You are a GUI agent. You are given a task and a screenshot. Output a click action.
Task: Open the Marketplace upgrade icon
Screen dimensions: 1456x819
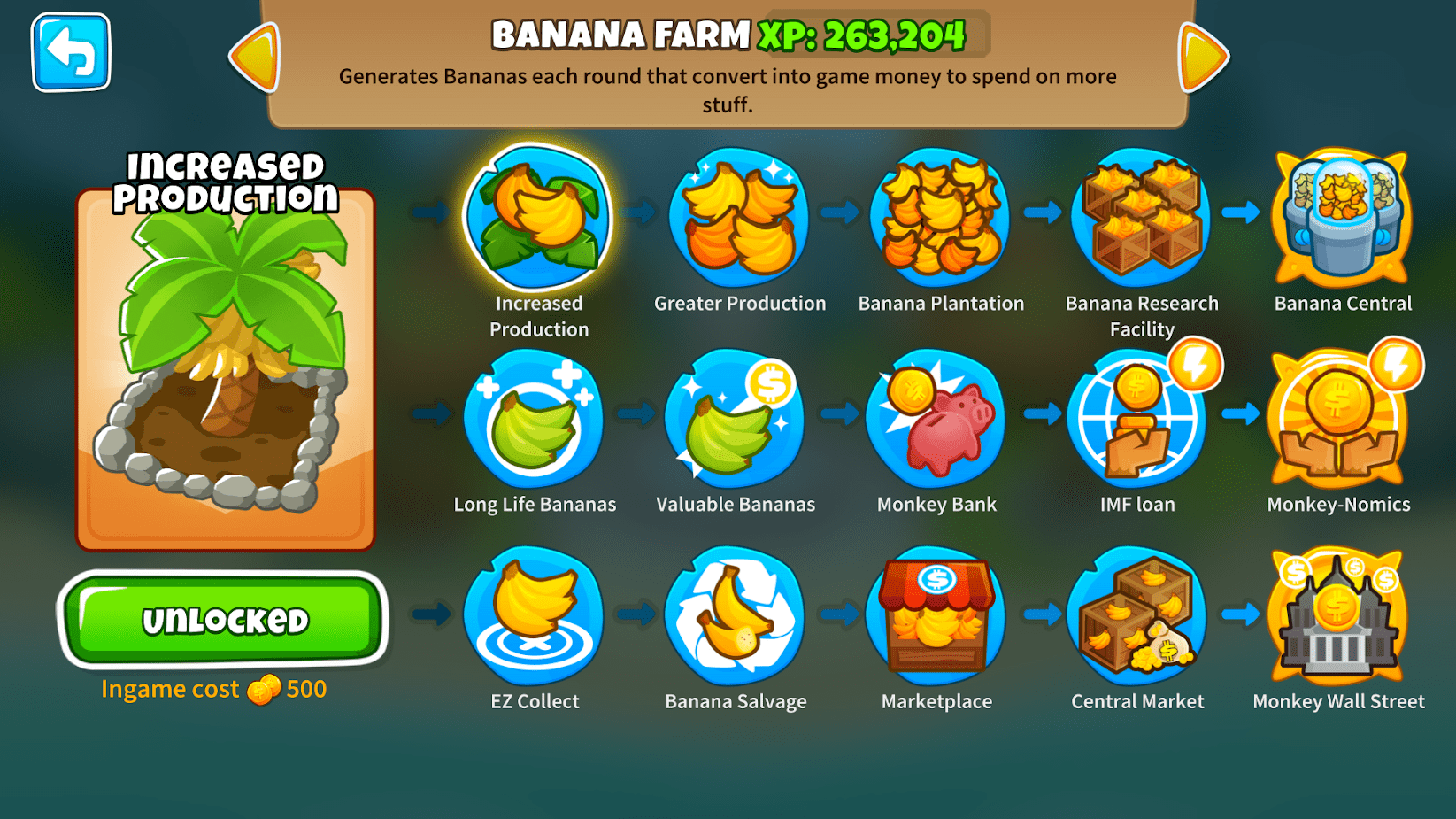click(936, 616)
